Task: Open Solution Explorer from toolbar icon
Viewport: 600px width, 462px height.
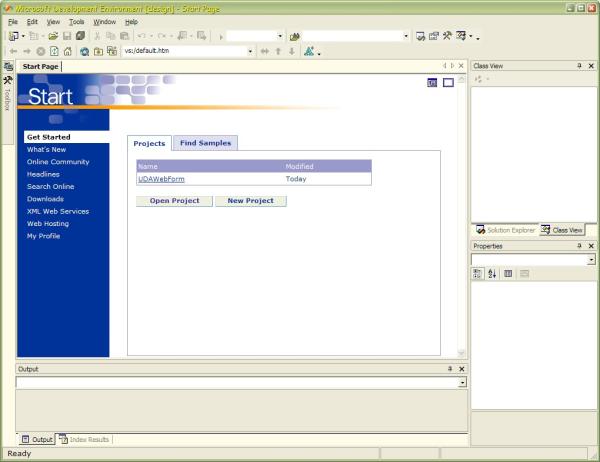Action: tap(420, 36)
